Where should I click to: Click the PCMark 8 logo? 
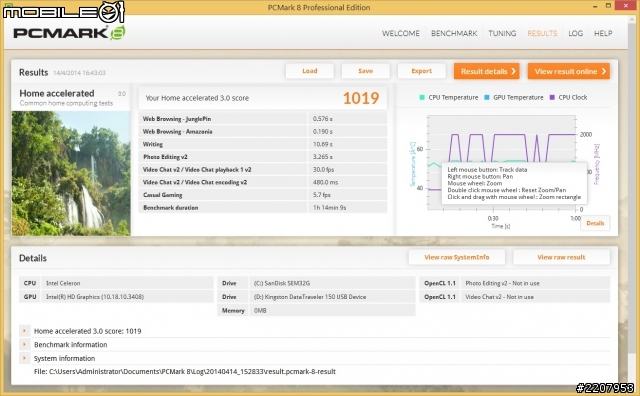pyautogui.click(x=69, y=33)
